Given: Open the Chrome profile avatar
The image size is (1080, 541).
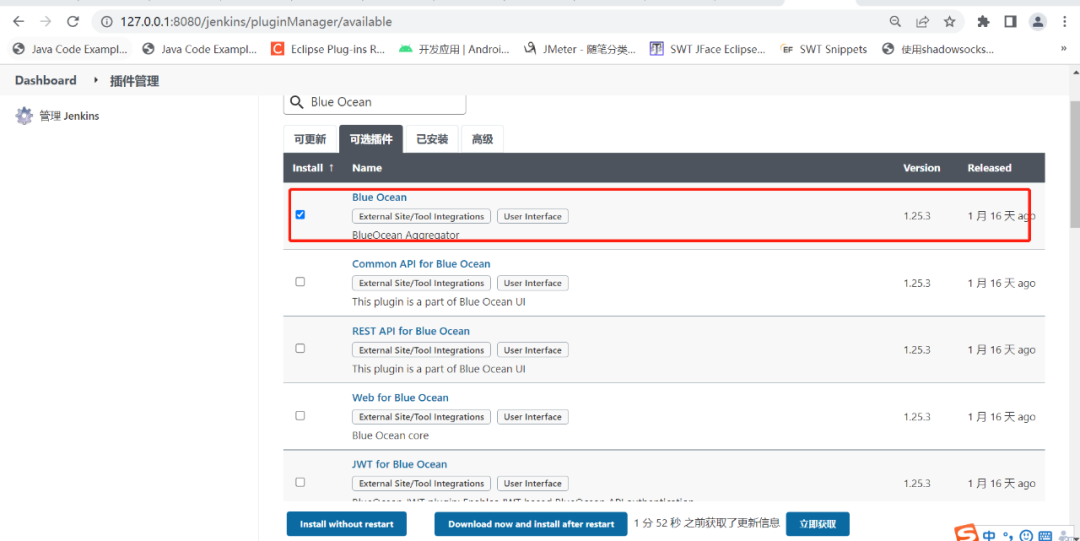Looking at the screenshot, I should (x=1038, y=22).
